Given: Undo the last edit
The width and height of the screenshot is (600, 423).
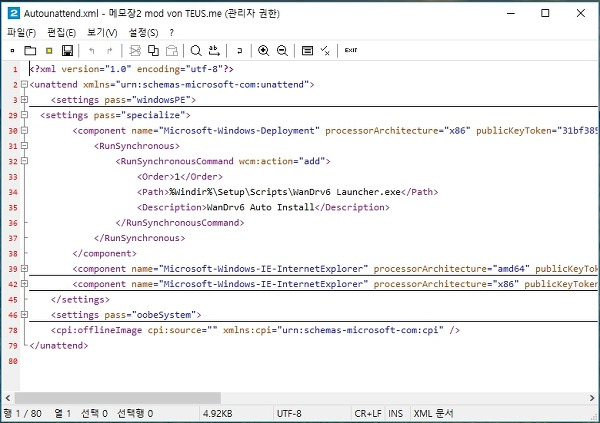Looking at the screenshot, I should pos(91,50).
